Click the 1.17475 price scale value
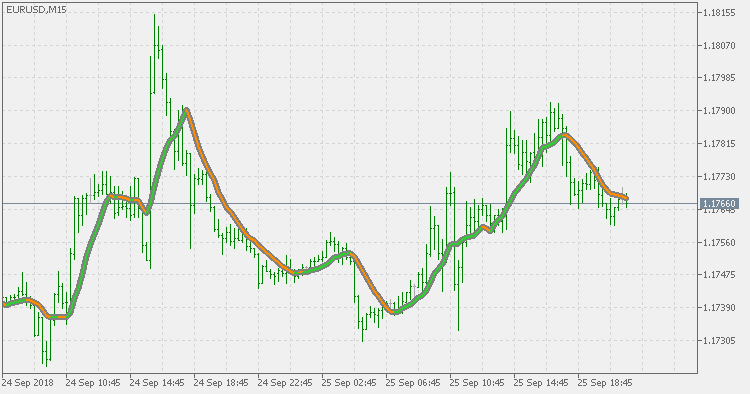 [719, 274]
